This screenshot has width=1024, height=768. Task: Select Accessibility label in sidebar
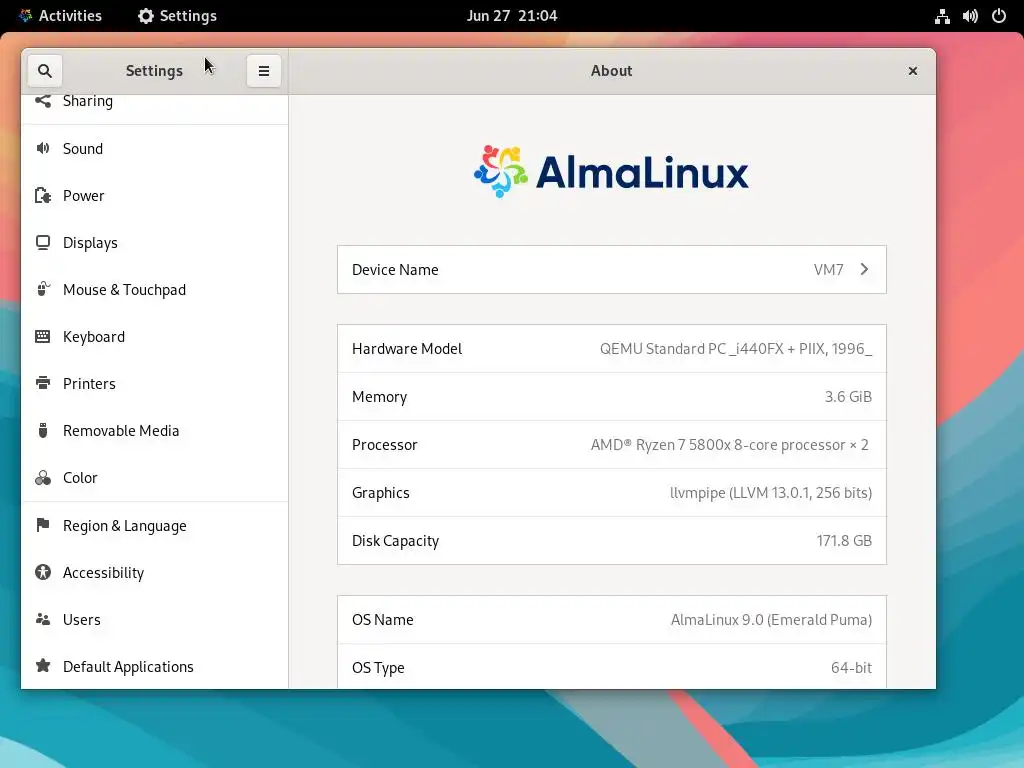click(x=103, y=573)
